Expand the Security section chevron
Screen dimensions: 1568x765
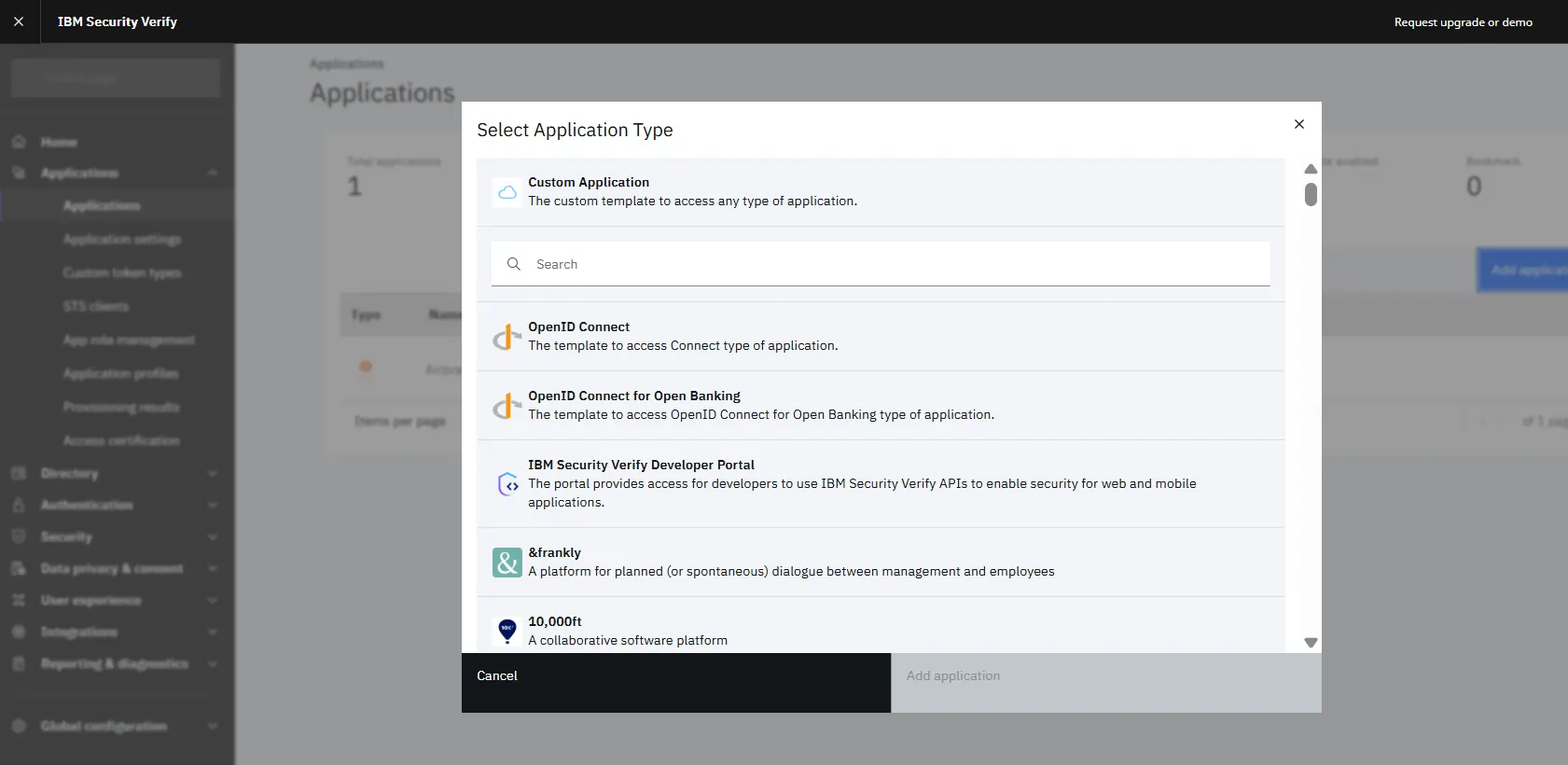213,536
